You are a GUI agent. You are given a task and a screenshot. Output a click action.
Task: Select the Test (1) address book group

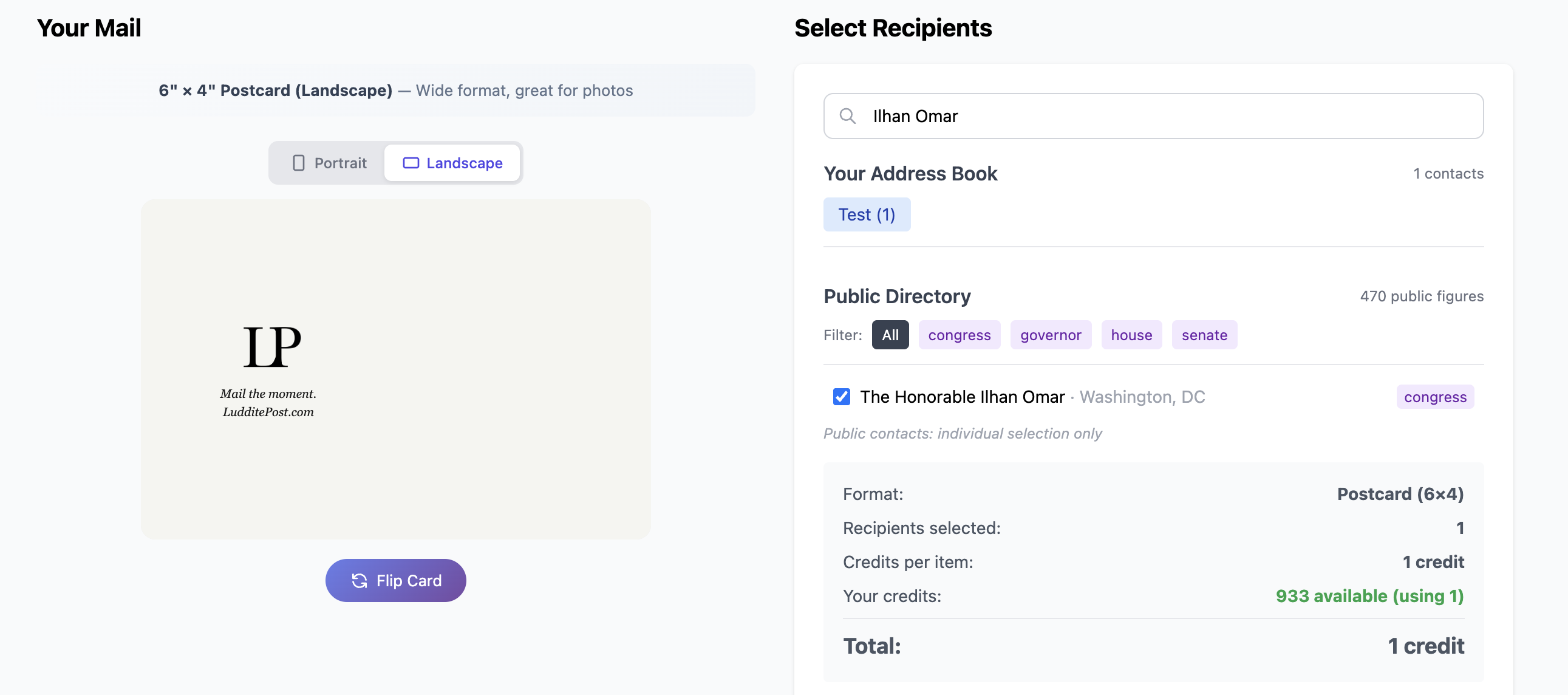pyautogui.click(x=867, y=214)
